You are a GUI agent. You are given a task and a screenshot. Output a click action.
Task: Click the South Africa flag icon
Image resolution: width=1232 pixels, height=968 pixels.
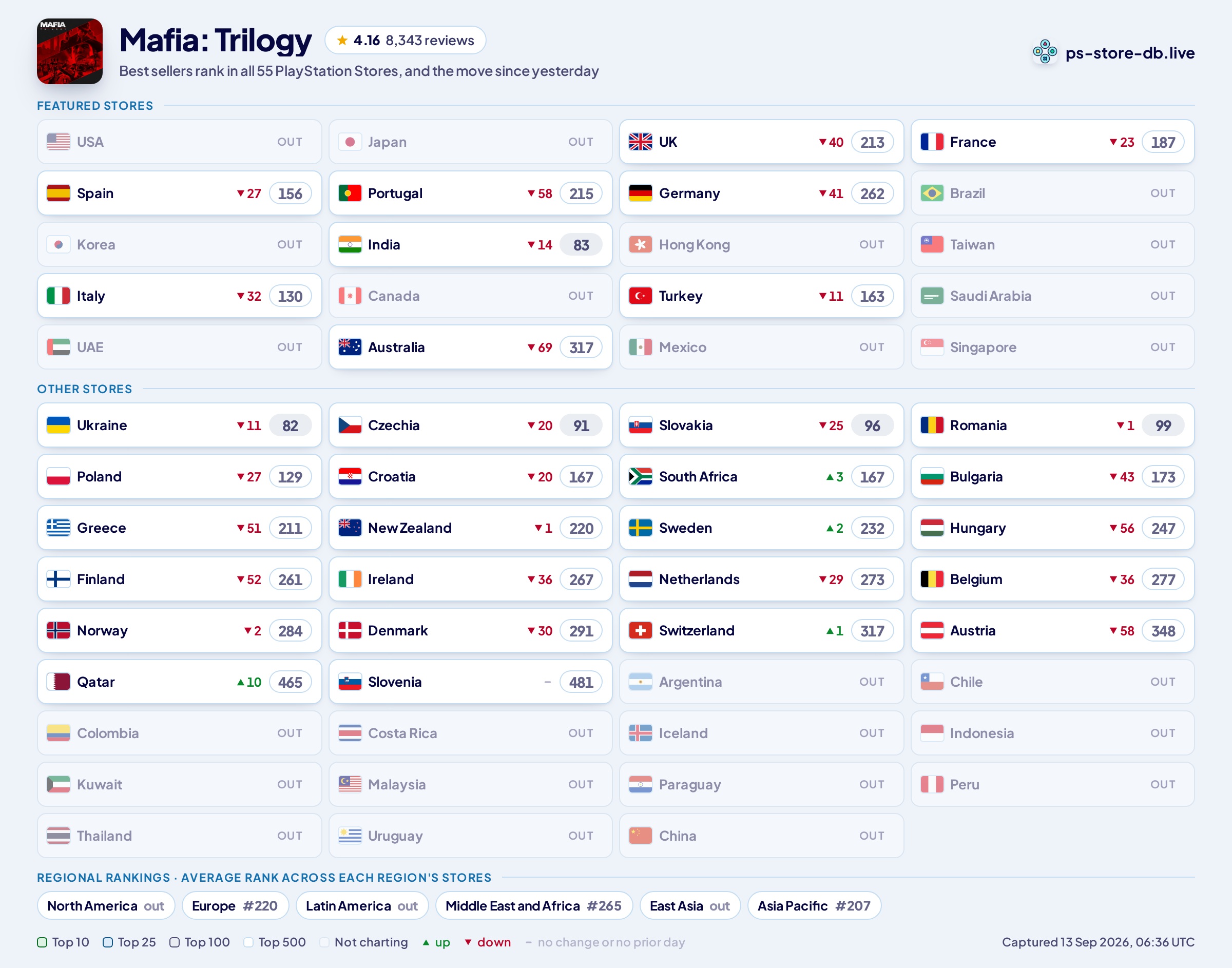pos(640,477)
